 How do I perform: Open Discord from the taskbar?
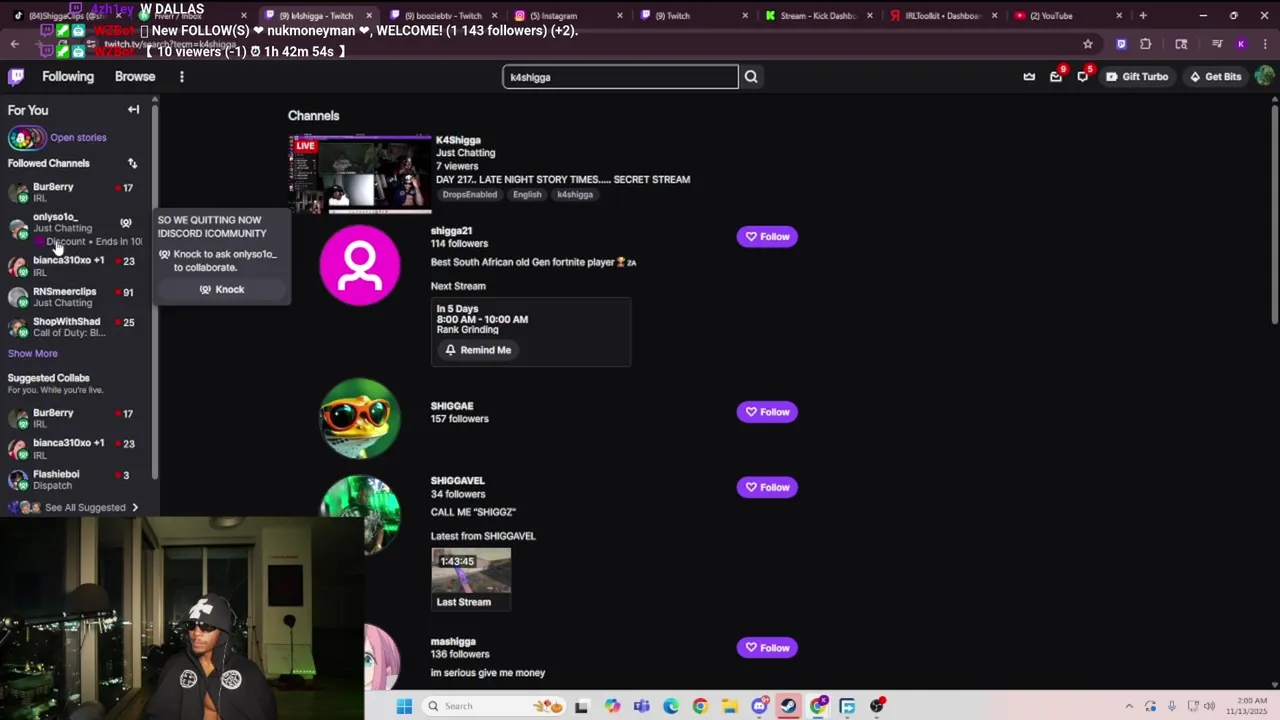(759, 706)
